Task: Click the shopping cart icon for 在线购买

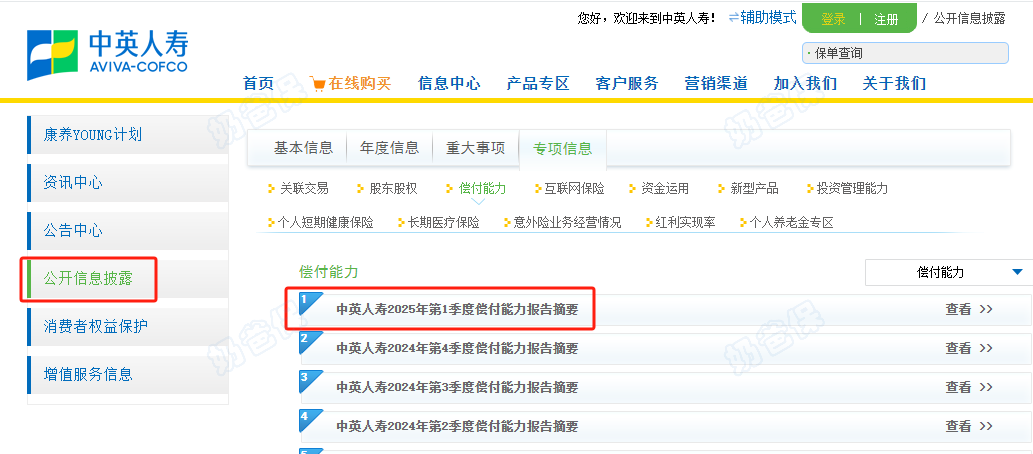Action: click(x=317, y=83)
